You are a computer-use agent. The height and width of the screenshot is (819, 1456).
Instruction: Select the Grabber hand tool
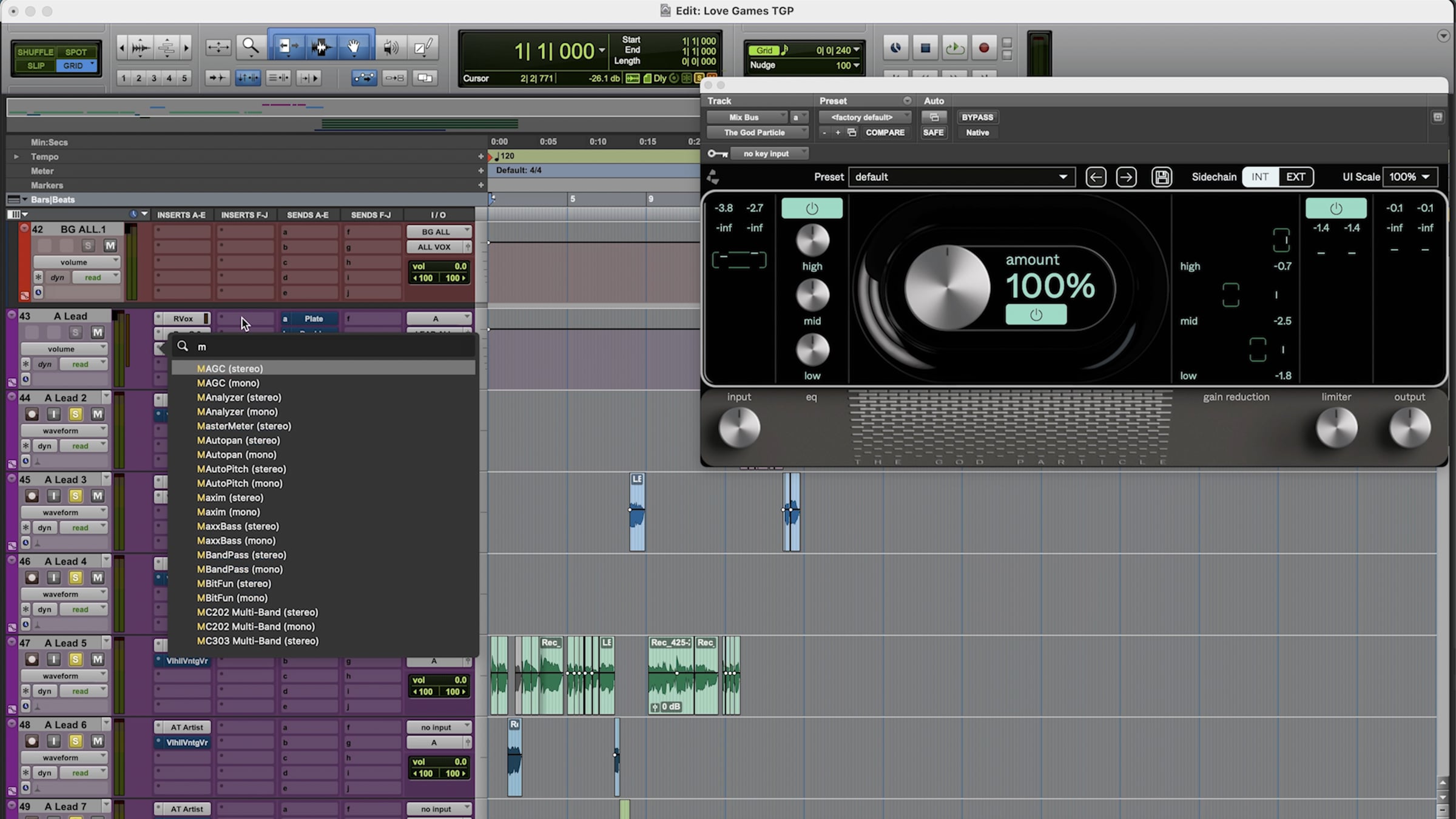coord(354,47)
